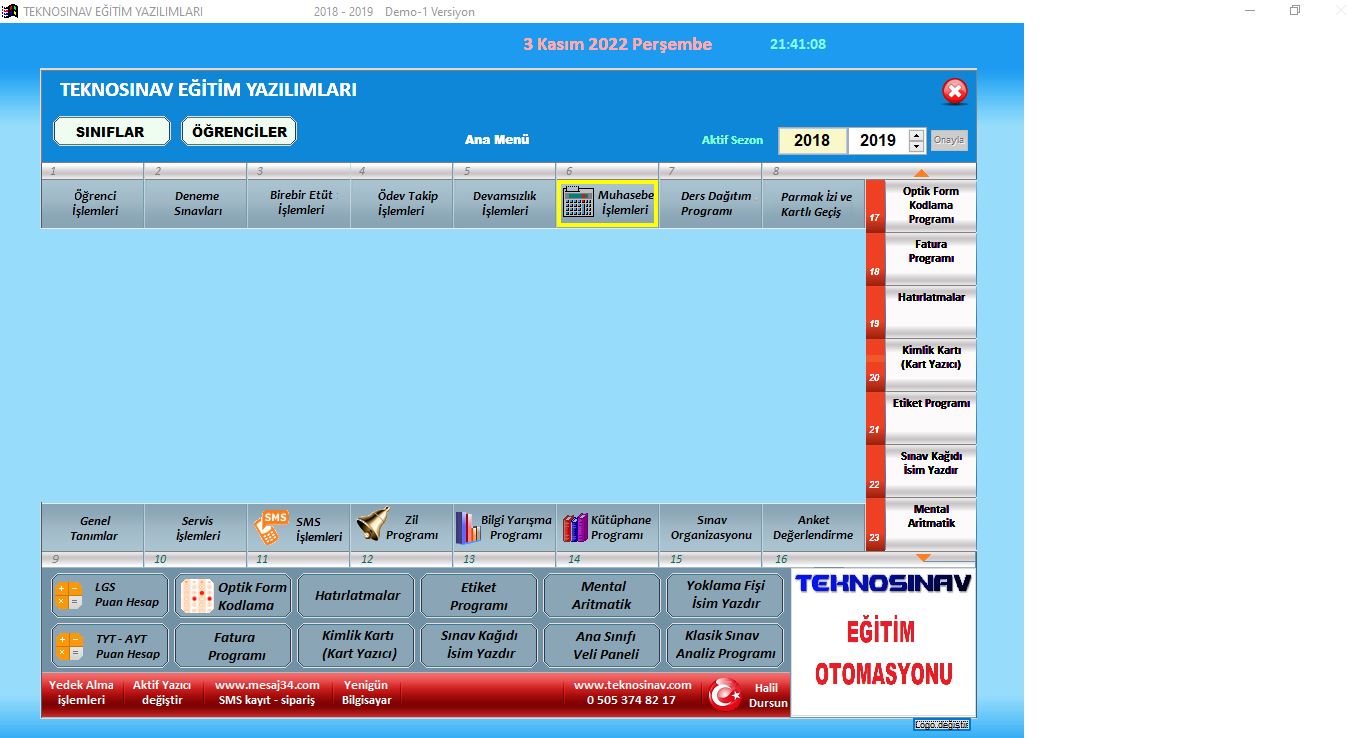The image size is (1366, 738).
Task: Click TEKNOSINAV app icon in title bar
Action: click(10, 11)
